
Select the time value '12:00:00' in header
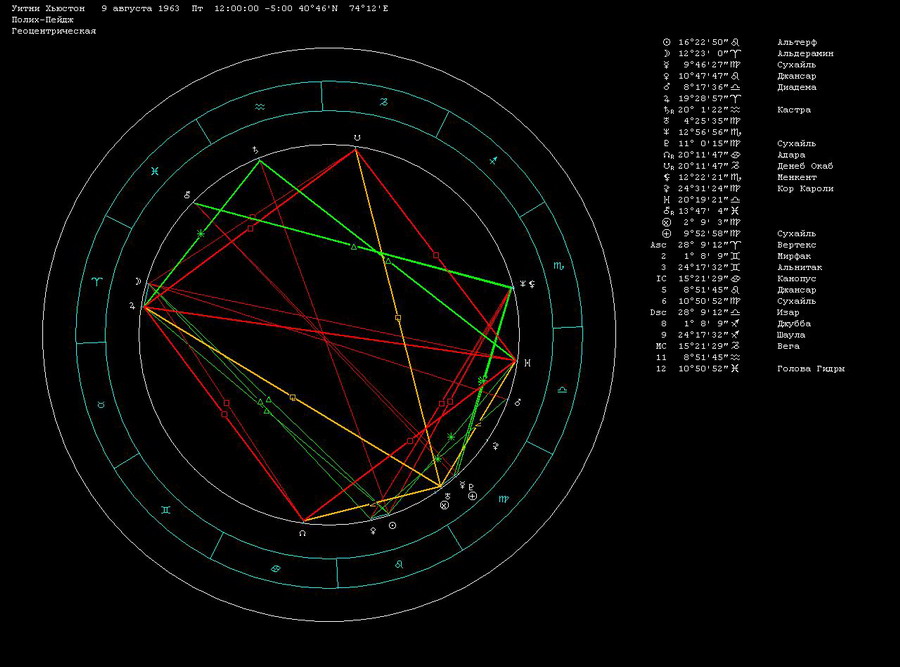coord(236,9)
